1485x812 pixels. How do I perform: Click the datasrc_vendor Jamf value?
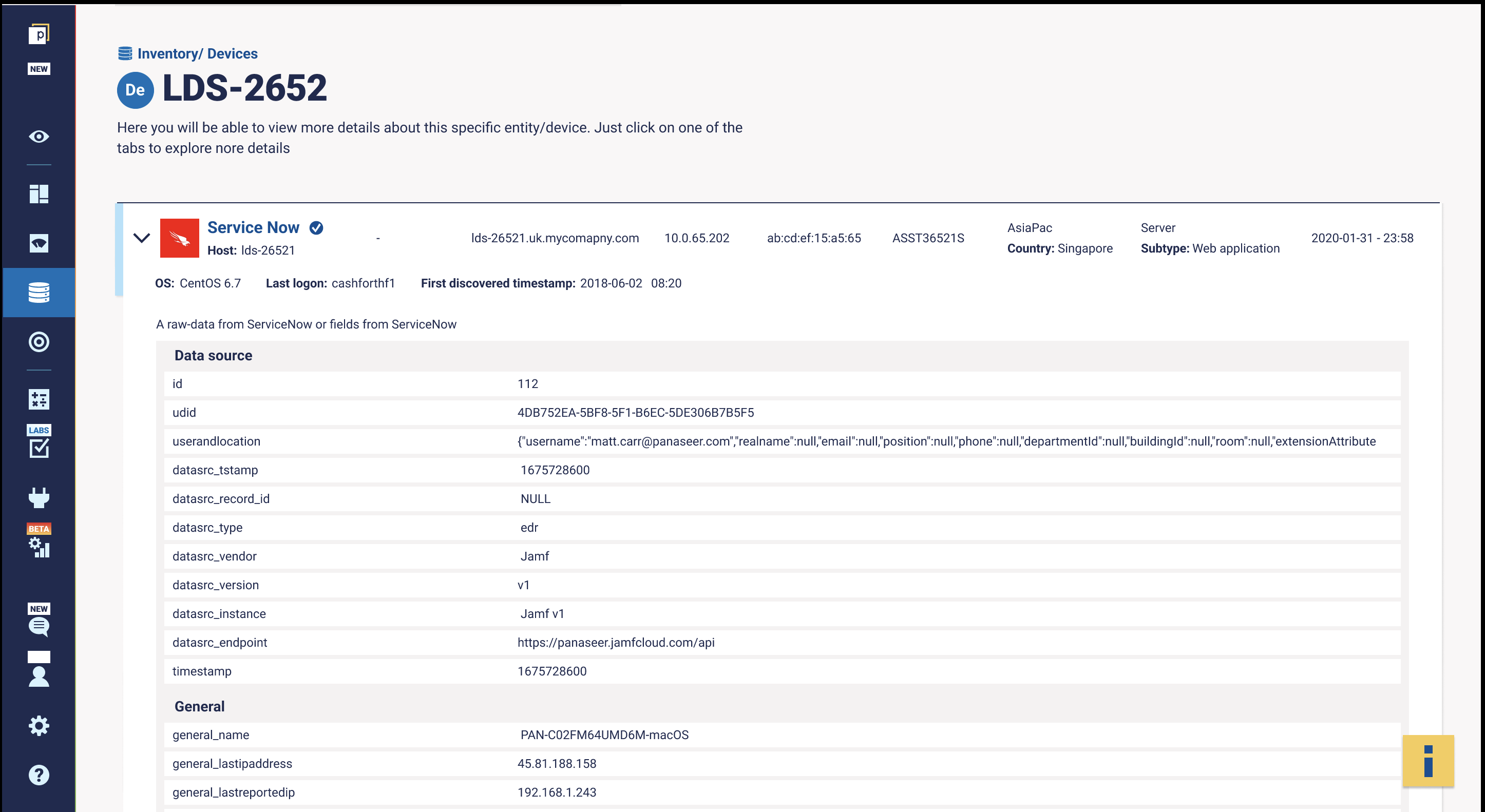coord(535,556)
